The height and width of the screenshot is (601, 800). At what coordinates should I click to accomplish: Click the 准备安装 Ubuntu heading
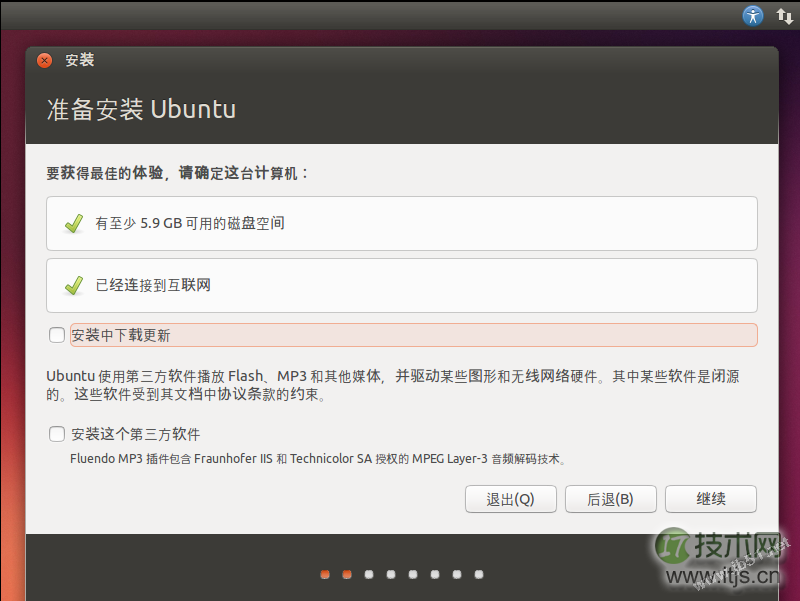pos(141,109)
